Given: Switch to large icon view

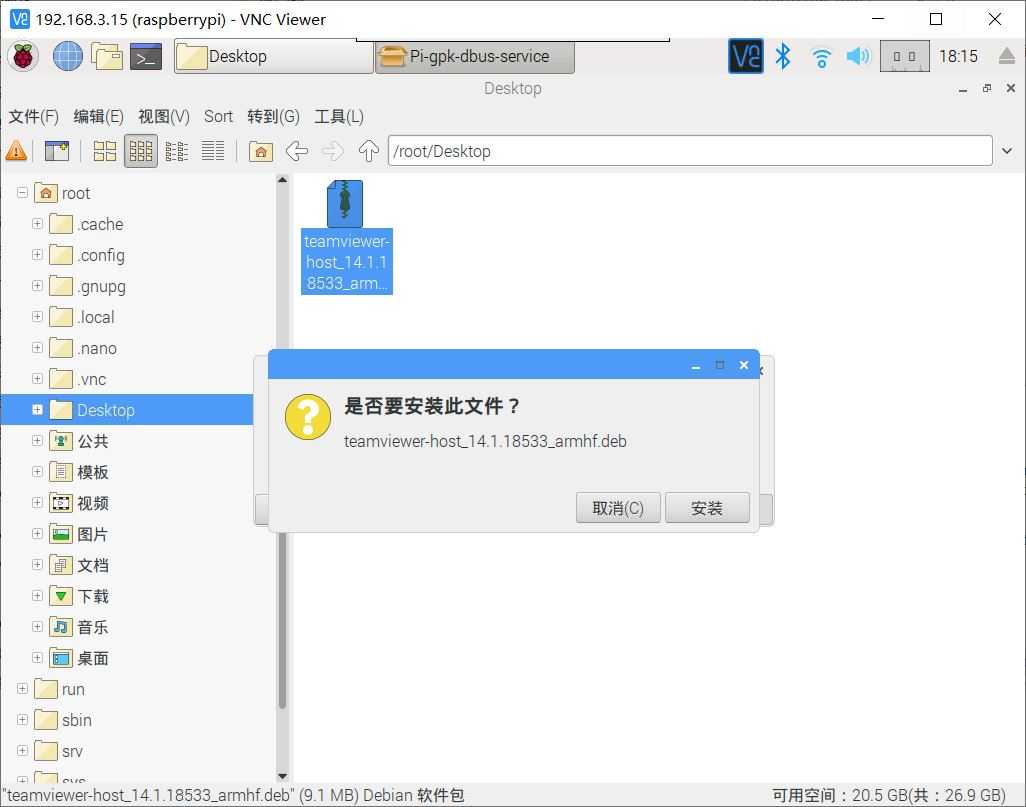Looking at the screenshot, I should (105, 151).
